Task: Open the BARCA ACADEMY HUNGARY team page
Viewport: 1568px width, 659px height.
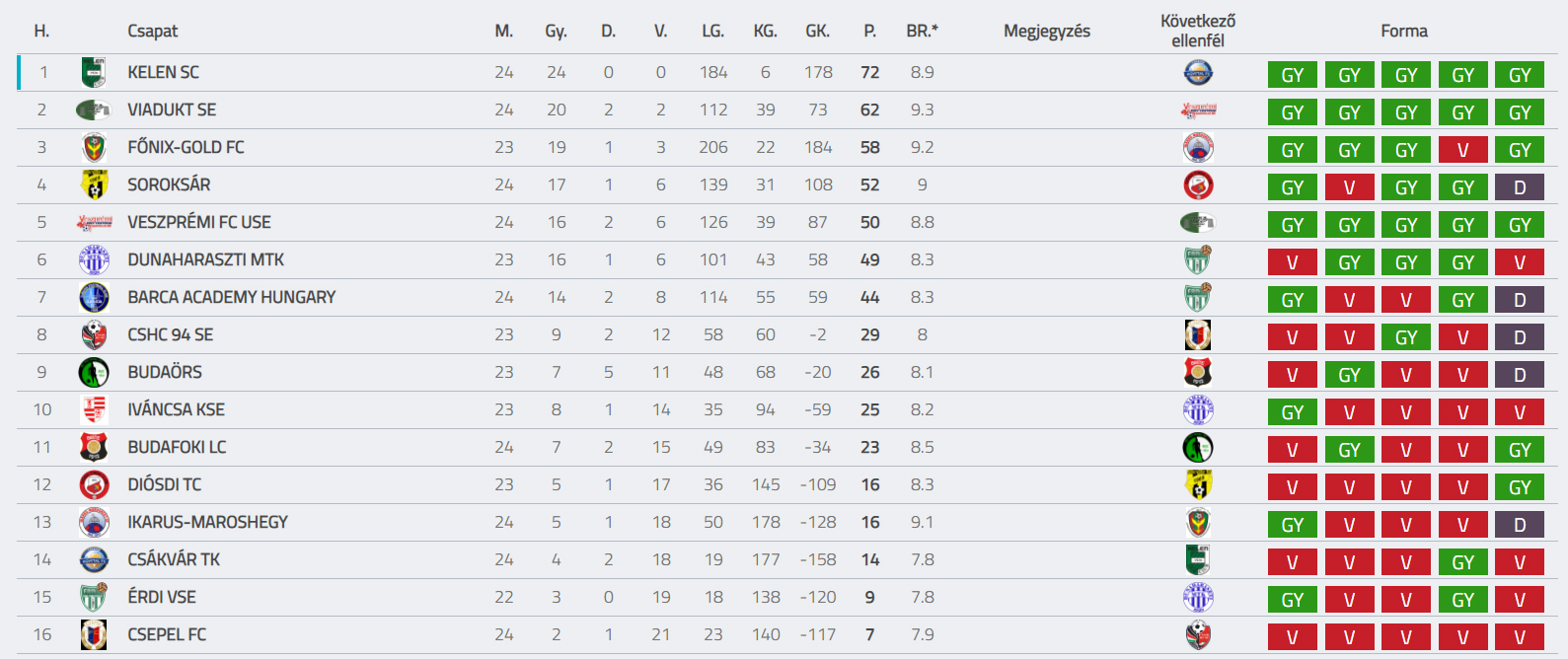Action: 231,297
